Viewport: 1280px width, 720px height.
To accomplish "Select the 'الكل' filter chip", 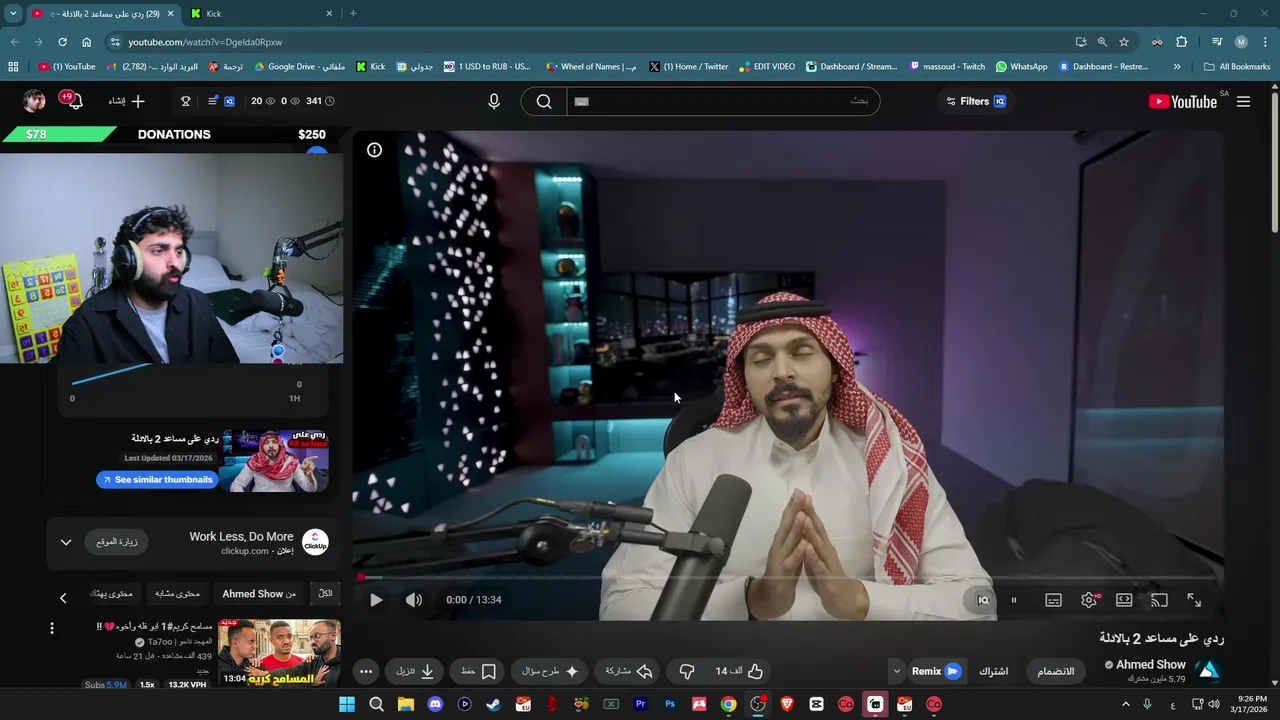I will pyautogui.click(x=325, y=594).
